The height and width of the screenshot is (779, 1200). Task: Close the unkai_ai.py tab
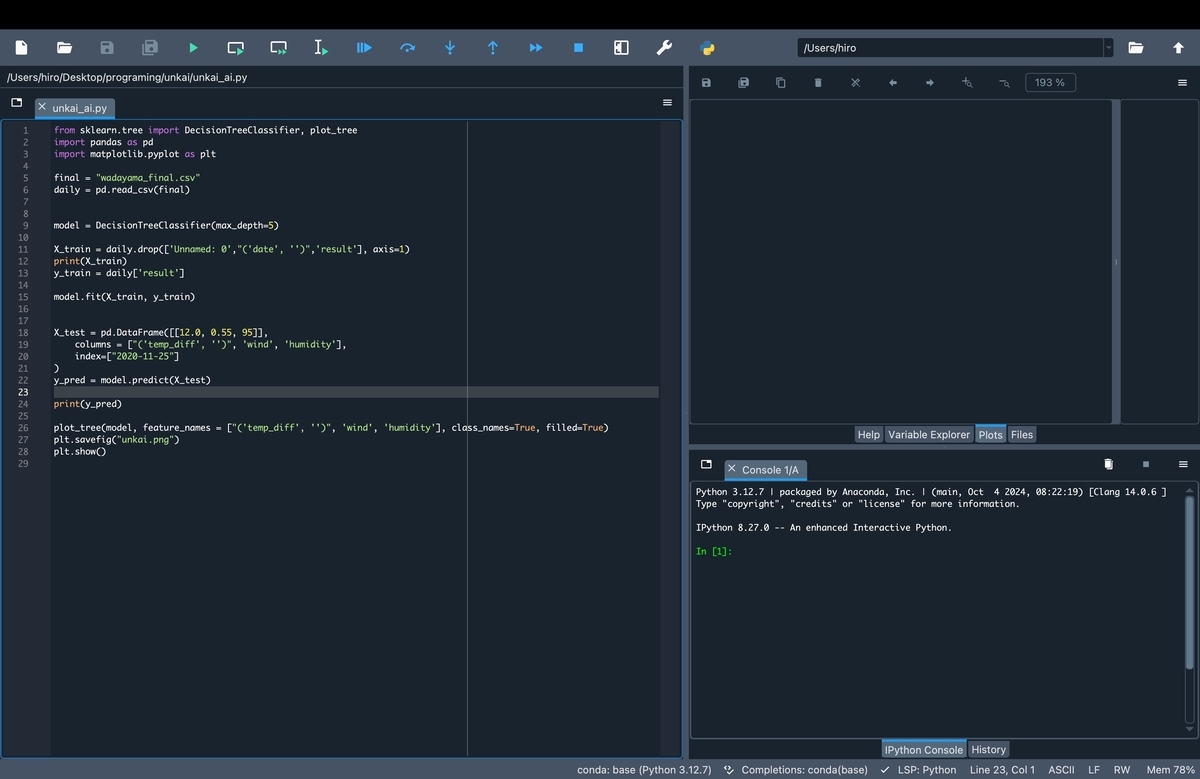[x=42, y=106]
